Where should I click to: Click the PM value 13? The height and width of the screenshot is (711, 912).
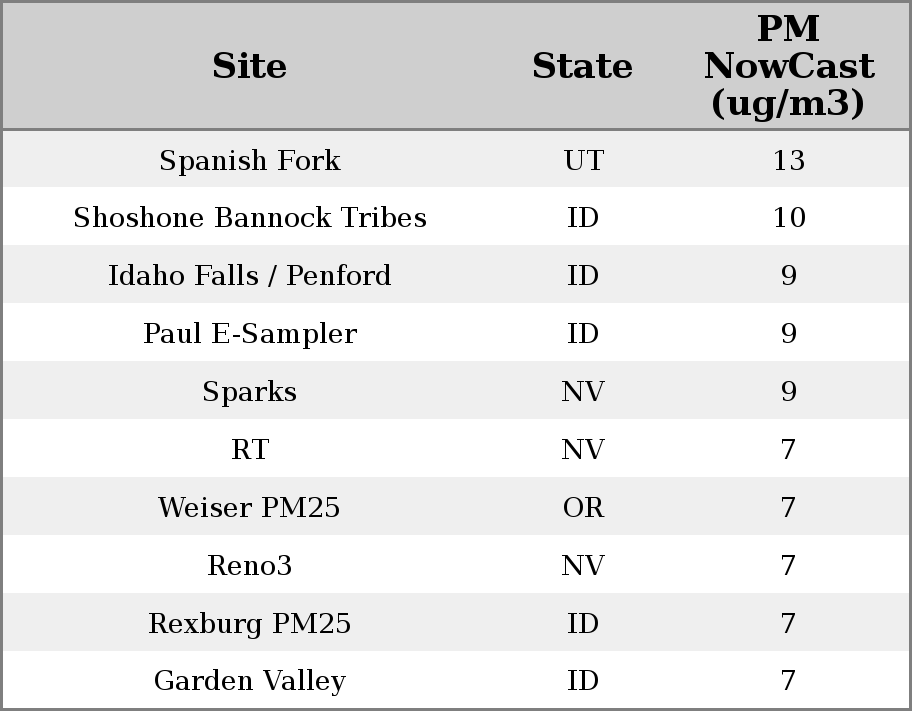point(788,160)
